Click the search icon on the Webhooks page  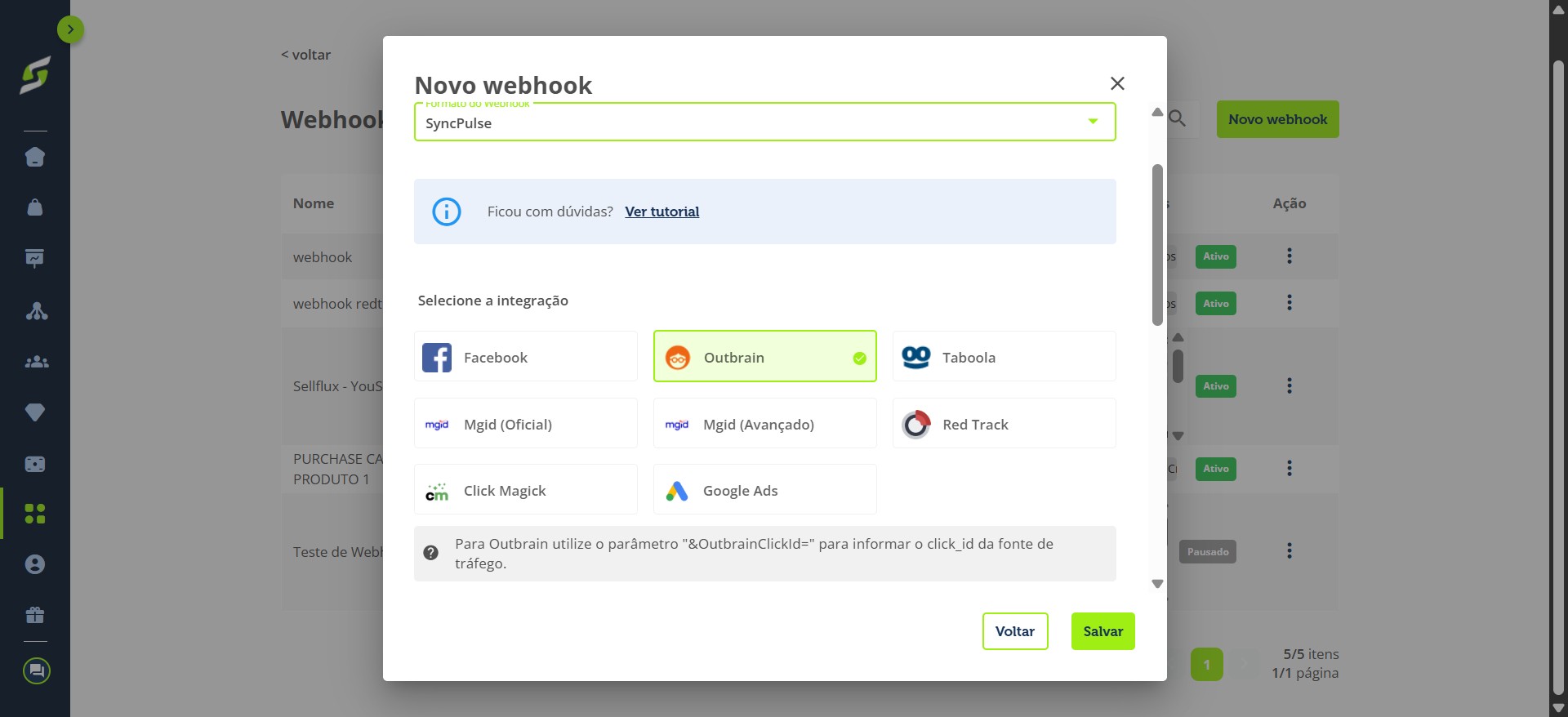(x=1177, y=118)
